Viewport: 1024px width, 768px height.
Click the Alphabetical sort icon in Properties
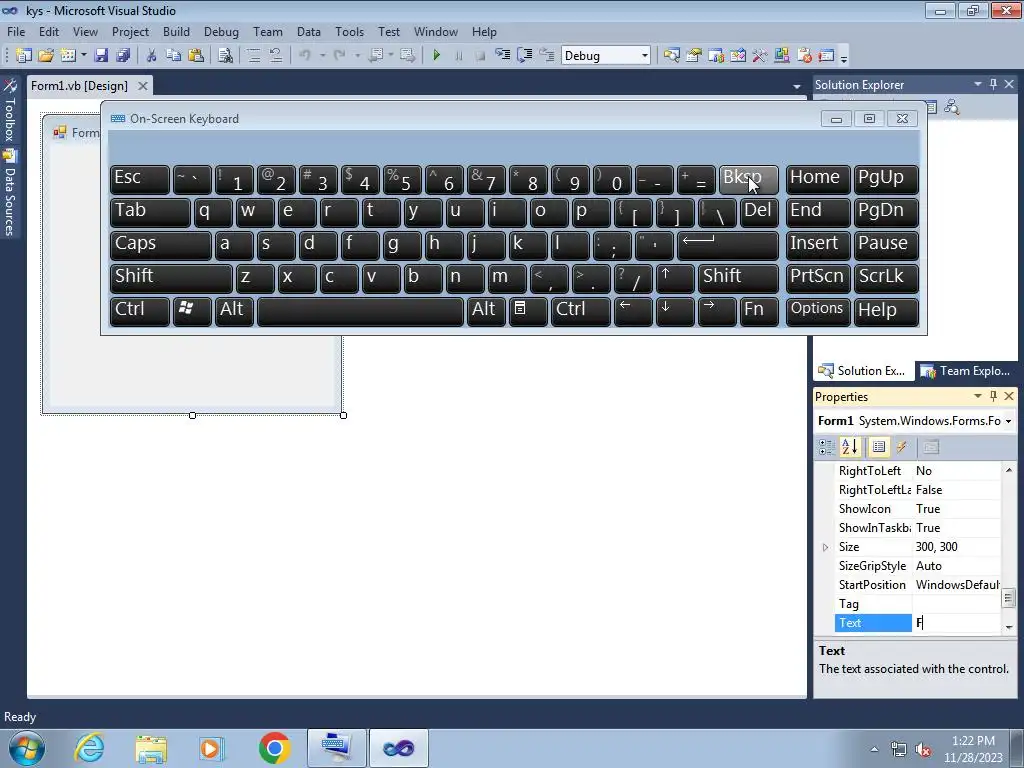(x=850, y=447)
